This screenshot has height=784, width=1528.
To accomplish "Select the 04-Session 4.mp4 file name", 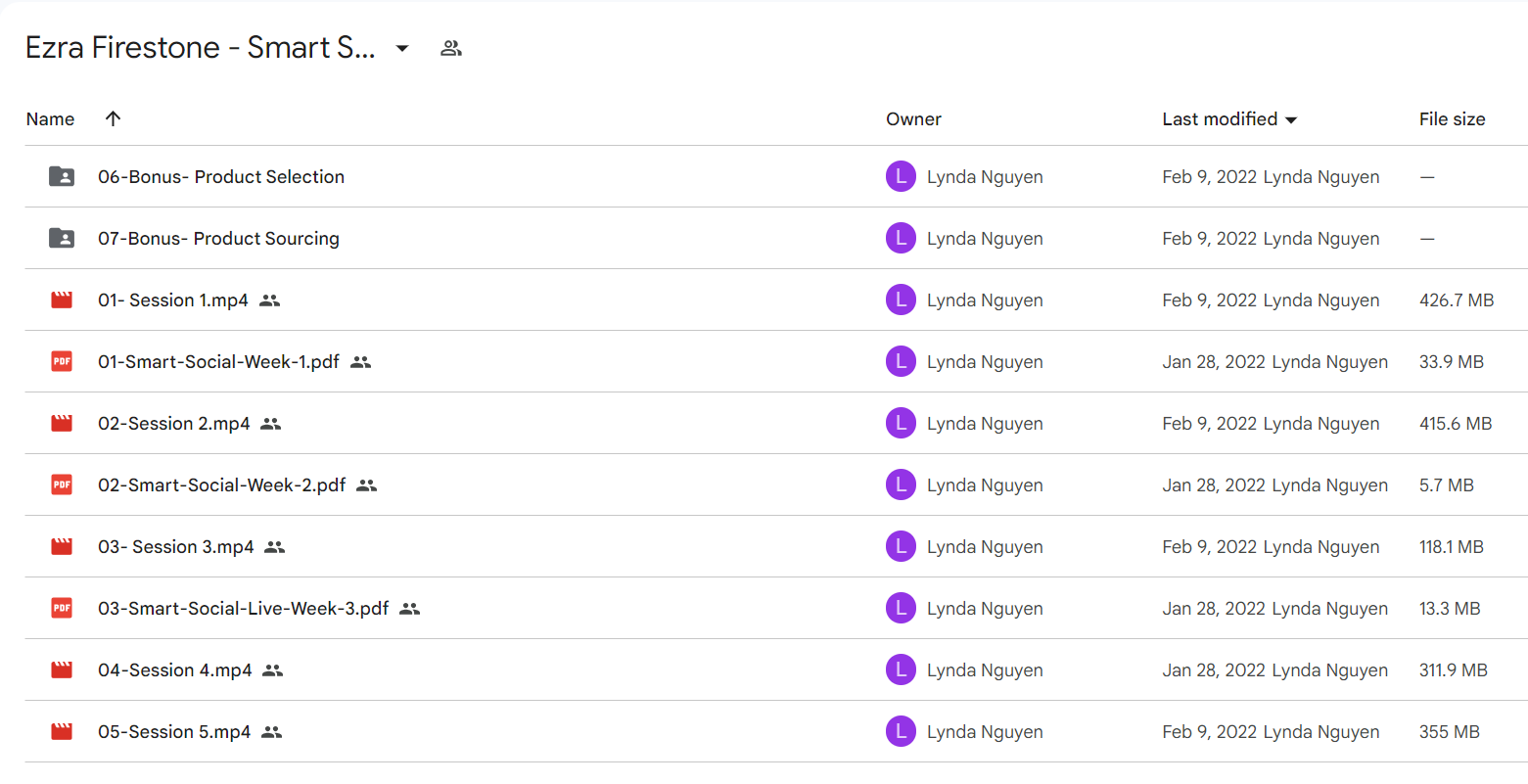I will tap(175, 670).
